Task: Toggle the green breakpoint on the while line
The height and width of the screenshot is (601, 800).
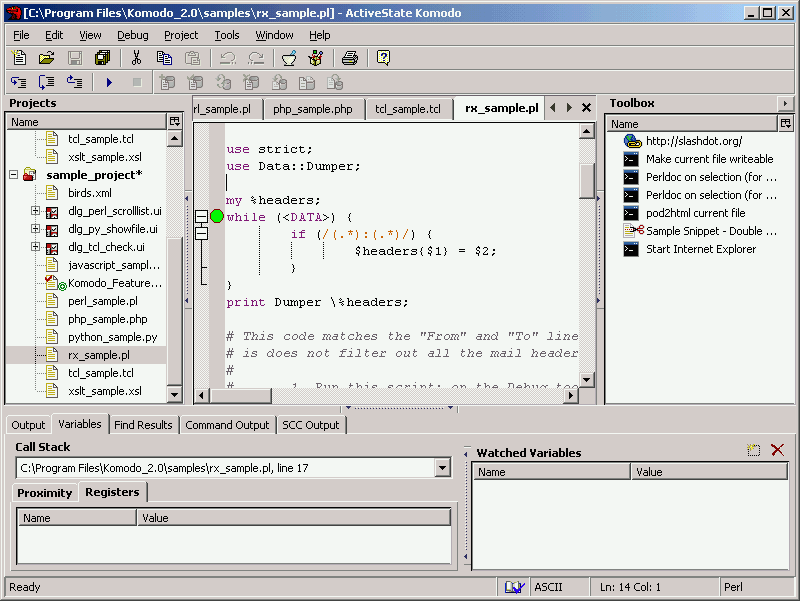Action: 217,216
